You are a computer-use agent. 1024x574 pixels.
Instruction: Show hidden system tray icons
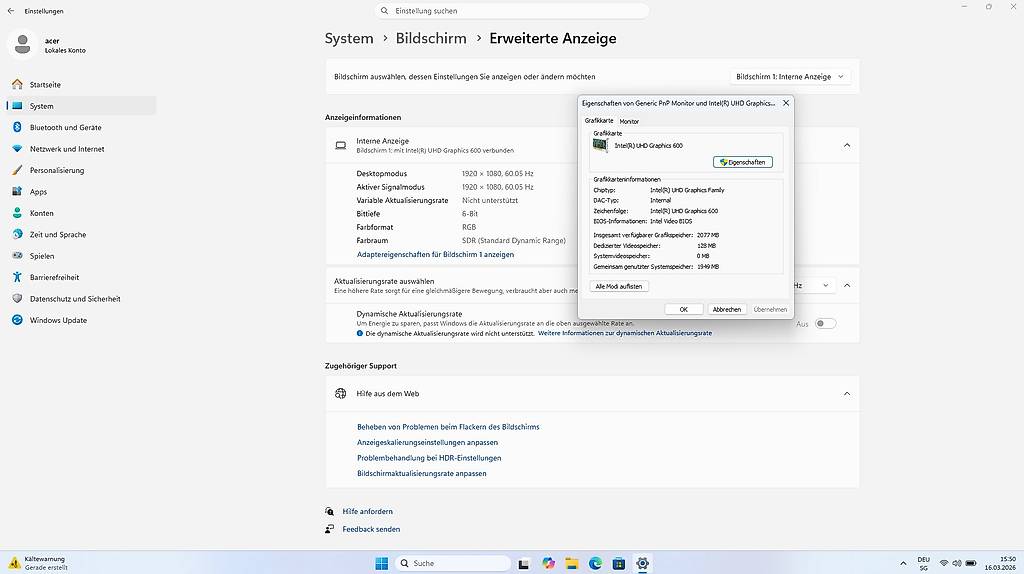click(903, 563)
